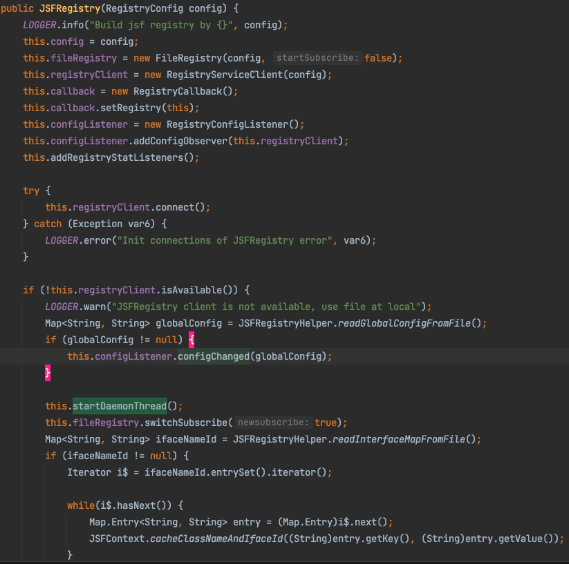Click the false literal in the FileRegistry call

point(378,58)
